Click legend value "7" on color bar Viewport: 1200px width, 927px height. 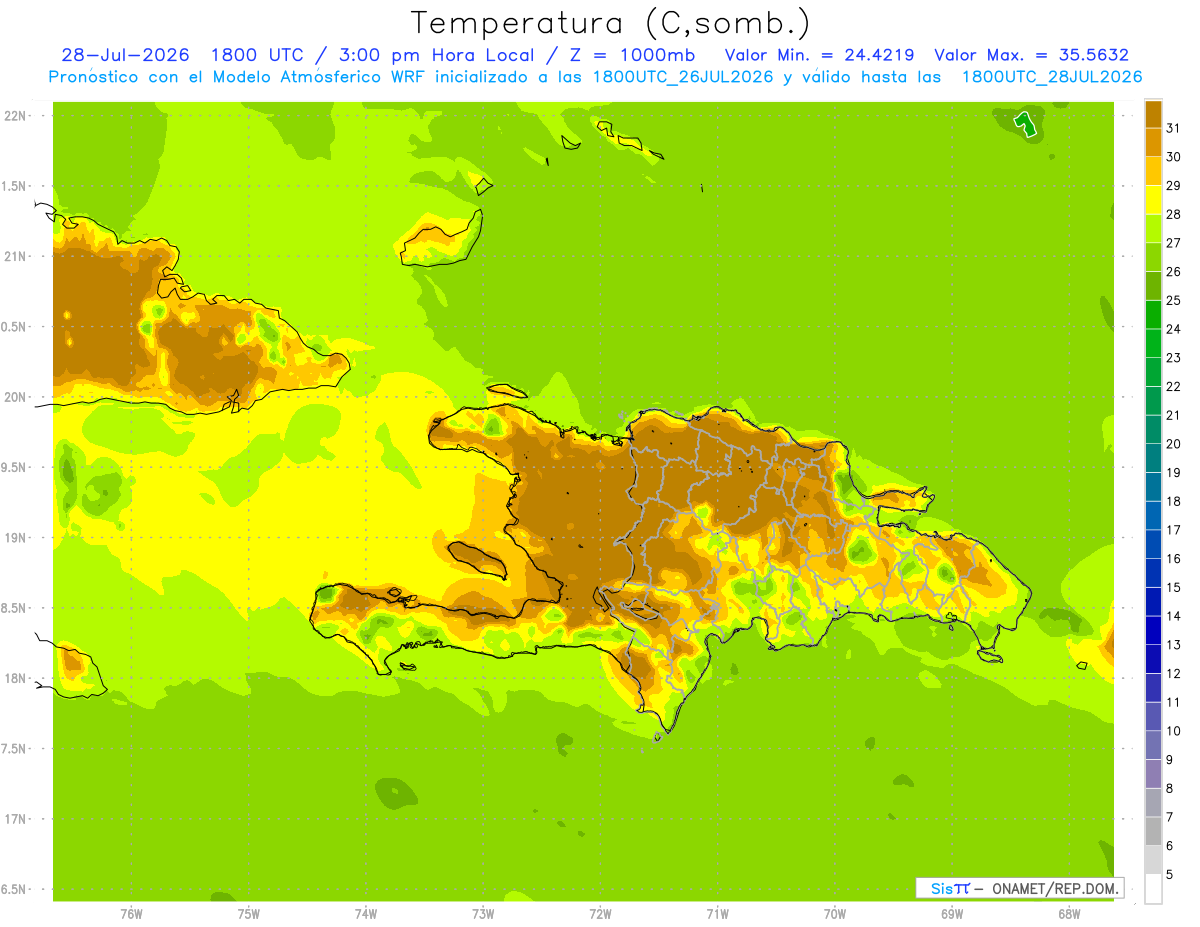(x=1170, y=817)
